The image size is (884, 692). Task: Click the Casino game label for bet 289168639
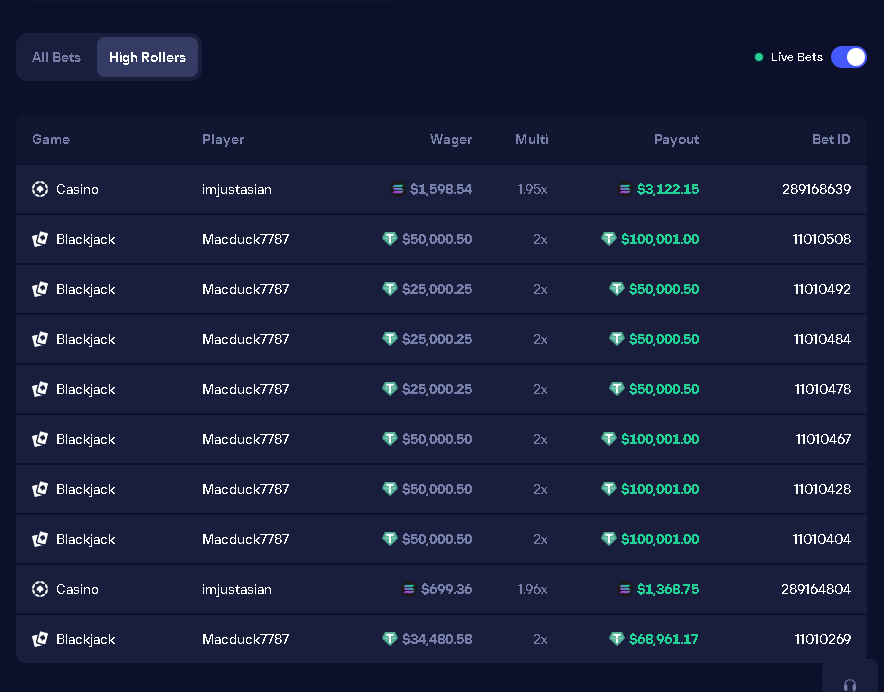pyautogui.click(x=77, y=189)
